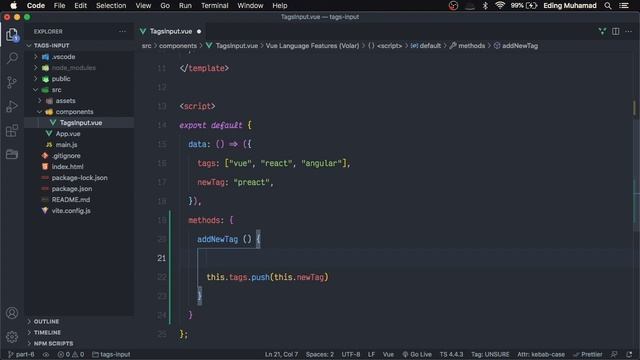Click the errors and warnings counter
This screenshot has height=360, width=640.
71,354
